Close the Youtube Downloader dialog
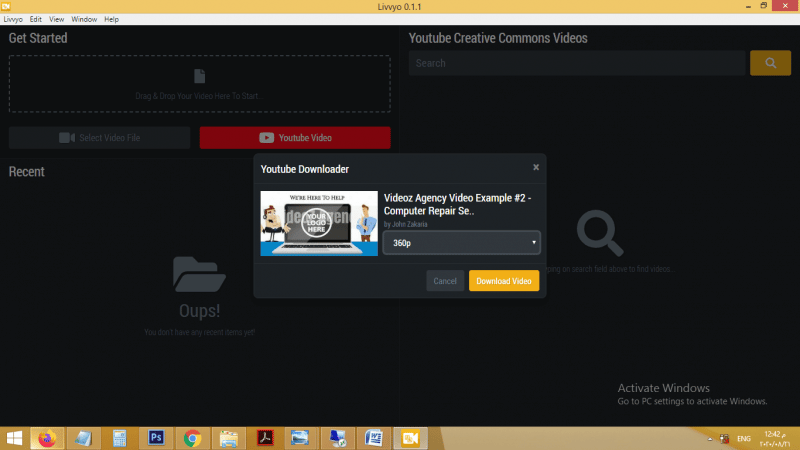 pyautogui.click(x=536, y=167)
